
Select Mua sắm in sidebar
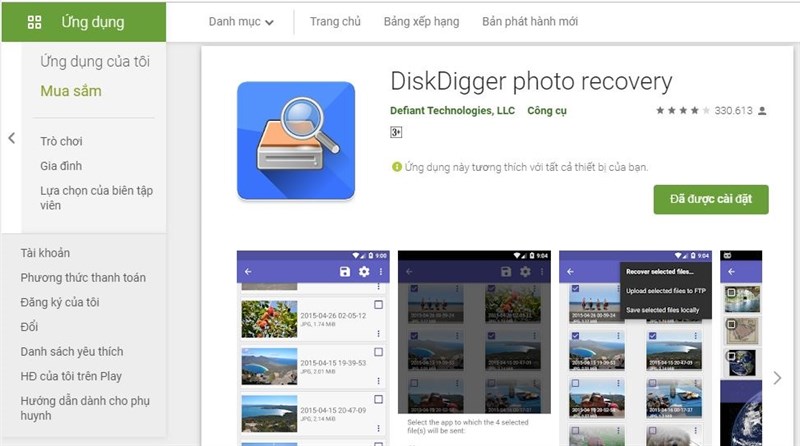coord(71,91)
